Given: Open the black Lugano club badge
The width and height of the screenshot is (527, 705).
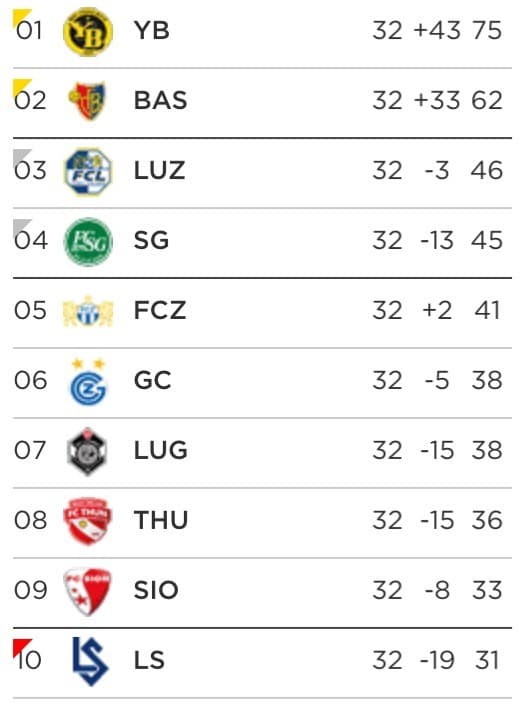Looking at the screenshot, I should coord(87,451).
